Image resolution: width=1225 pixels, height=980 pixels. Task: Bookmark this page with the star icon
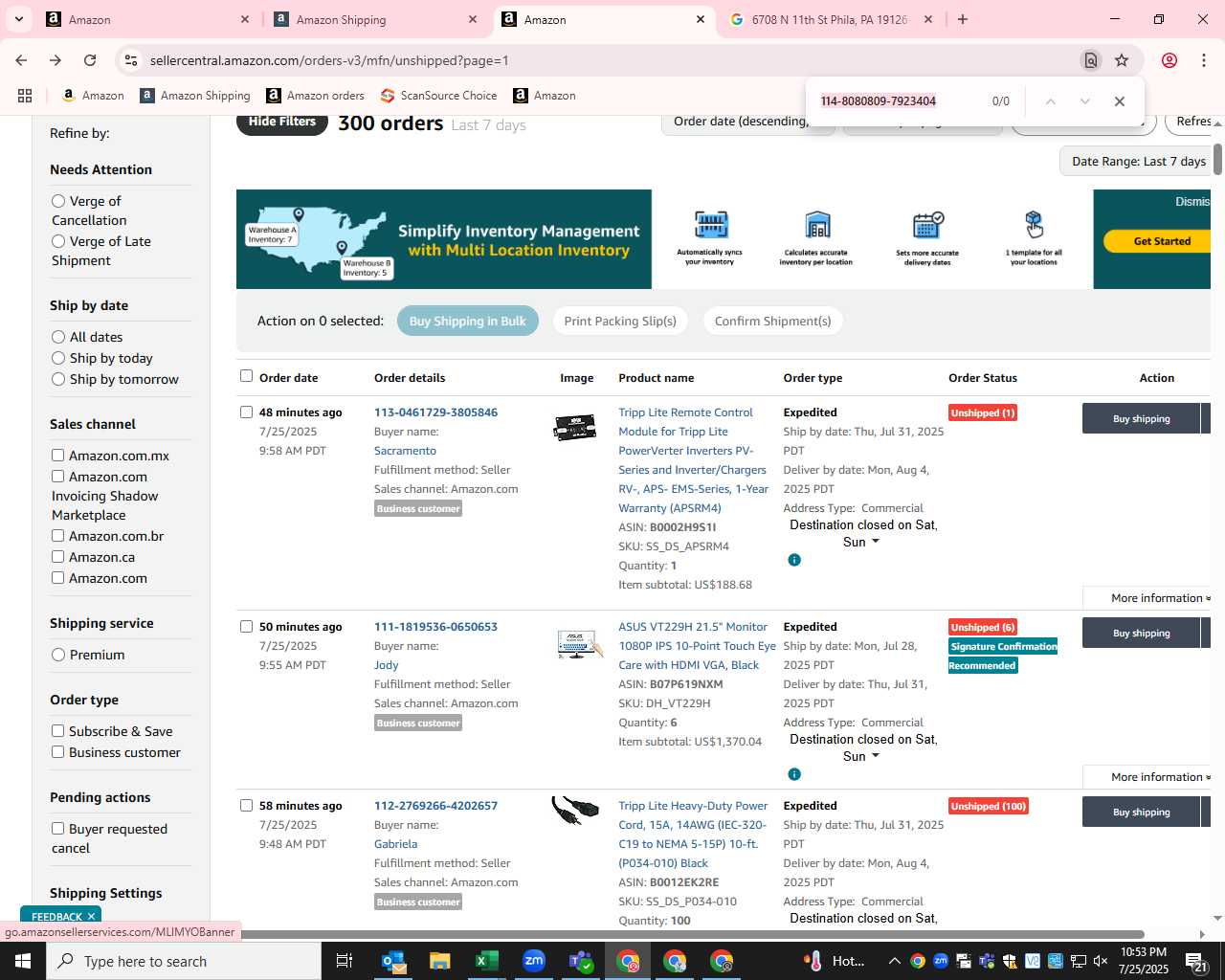[1122, 60]
